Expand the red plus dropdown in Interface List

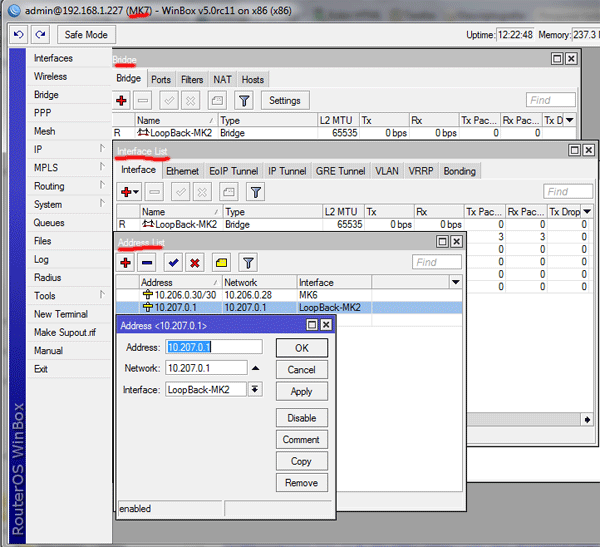[130, 192]
